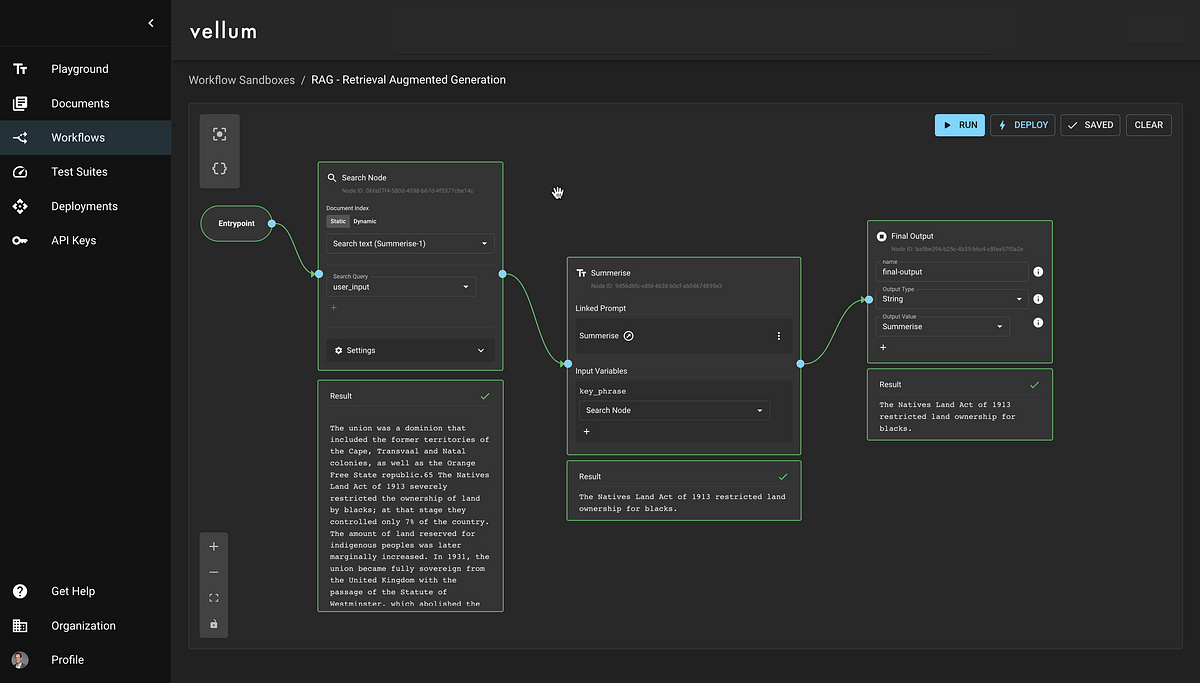Viewport: 1200px width, 683px height.
Task: Click the Deployments icon in sidebar
Action: click(x=20, y=206)
